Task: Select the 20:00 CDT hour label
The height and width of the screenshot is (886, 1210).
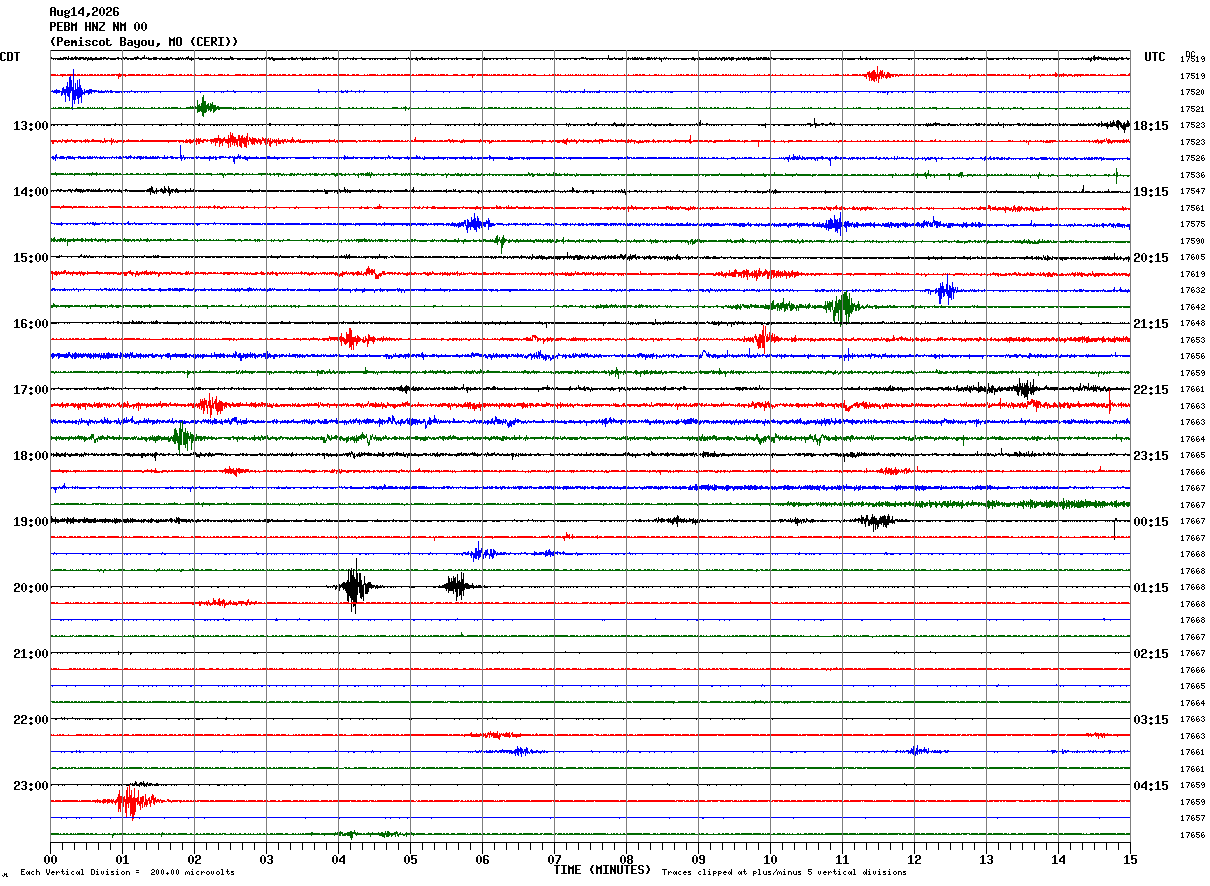Action: [31, 588]
